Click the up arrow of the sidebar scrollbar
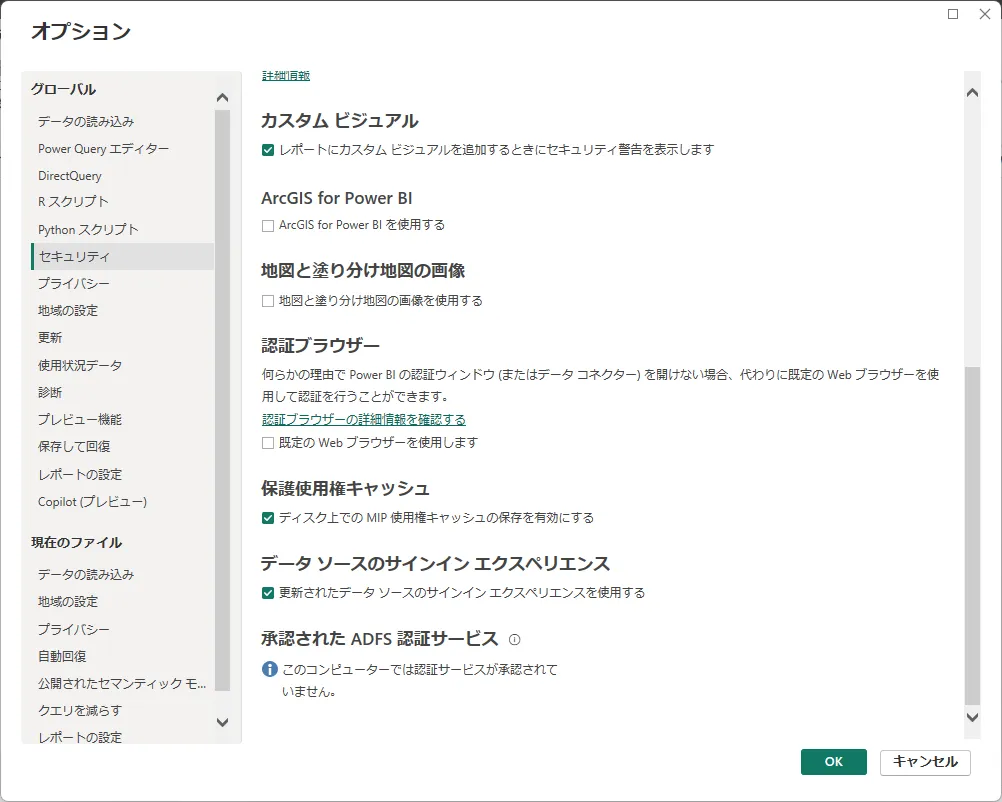Image resolution: width=1002 pixels, height=802 pixels. (x=222, y=98)
